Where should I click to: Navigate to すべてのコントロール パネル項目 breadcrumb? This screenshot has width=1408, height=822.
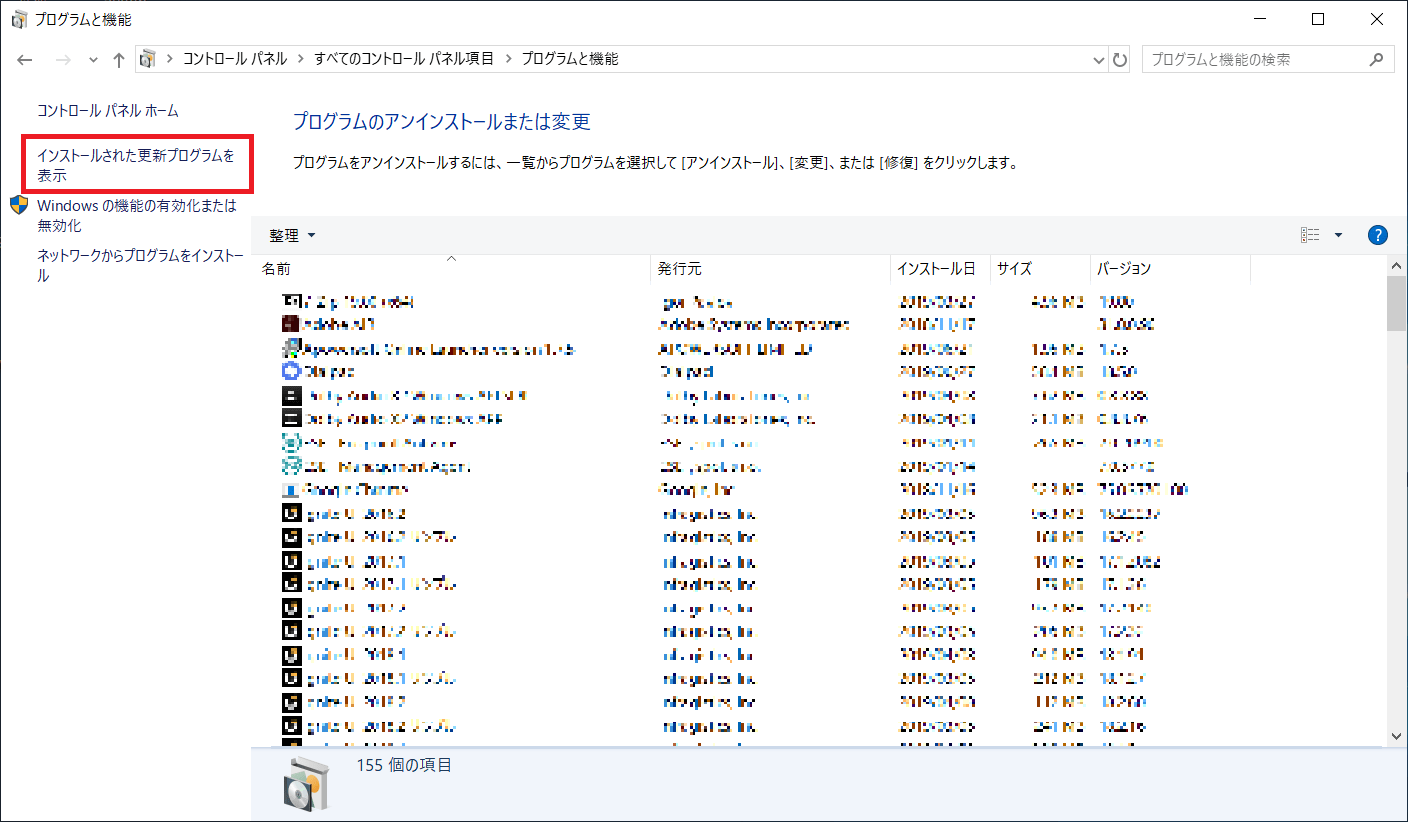[404, 59]
